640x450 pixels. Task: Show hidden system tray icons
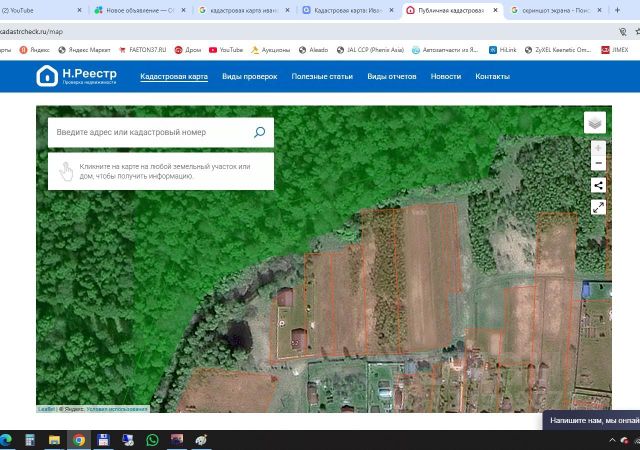point(612,440)
